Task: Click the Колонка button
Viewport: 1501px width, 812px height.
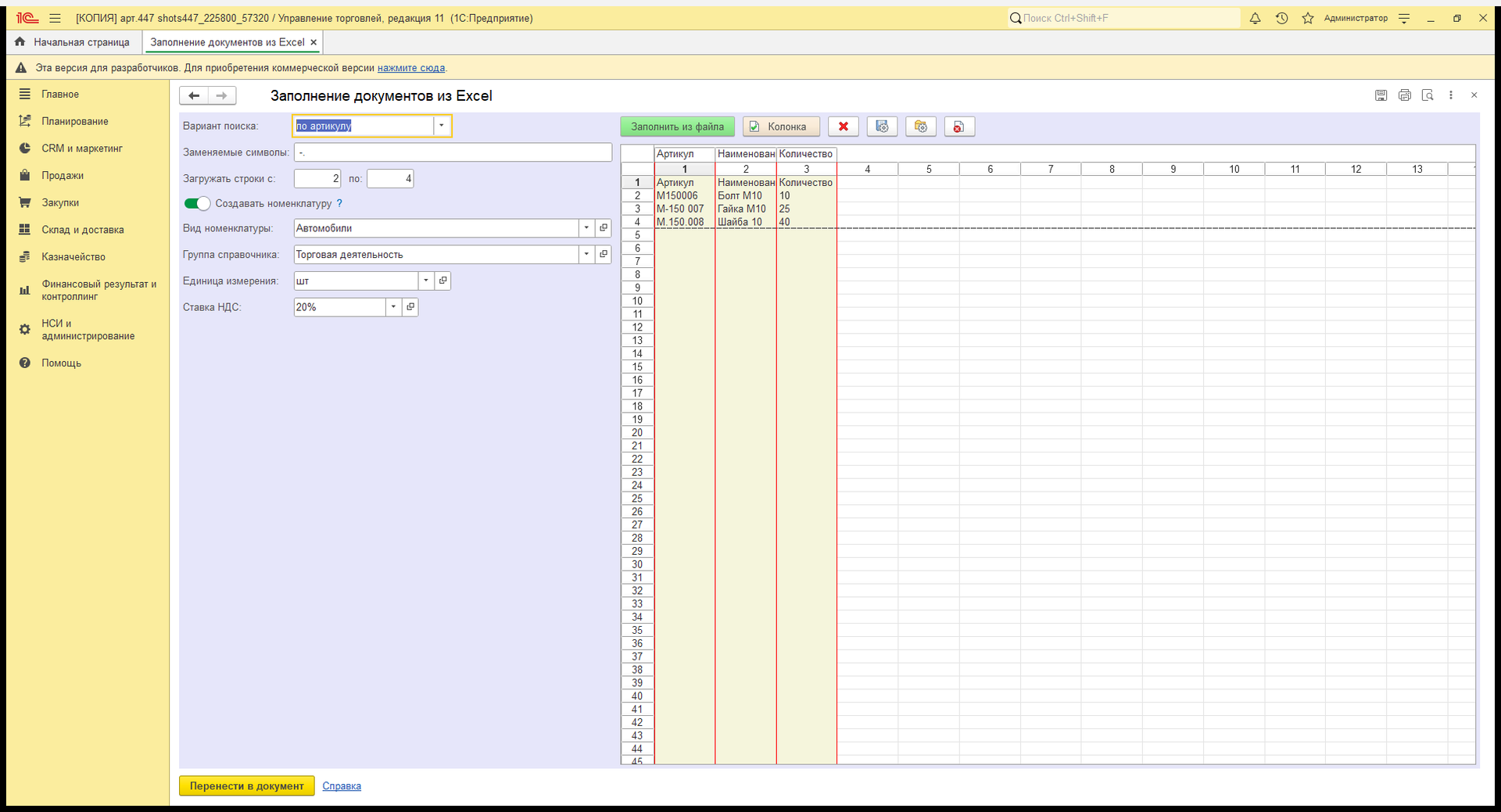Action: [x=780, y=127]
